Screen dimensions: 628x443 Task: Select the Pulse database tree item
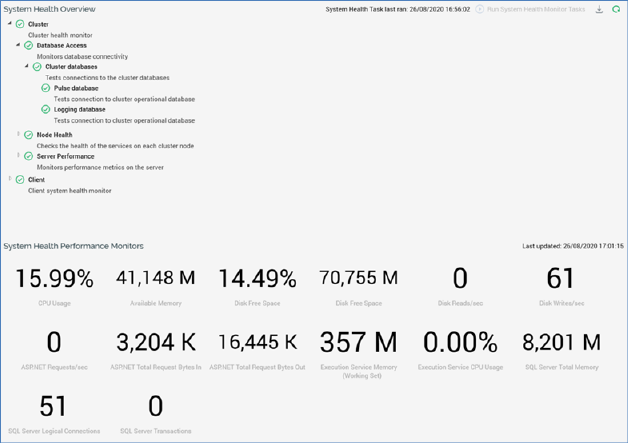[76, 88]
